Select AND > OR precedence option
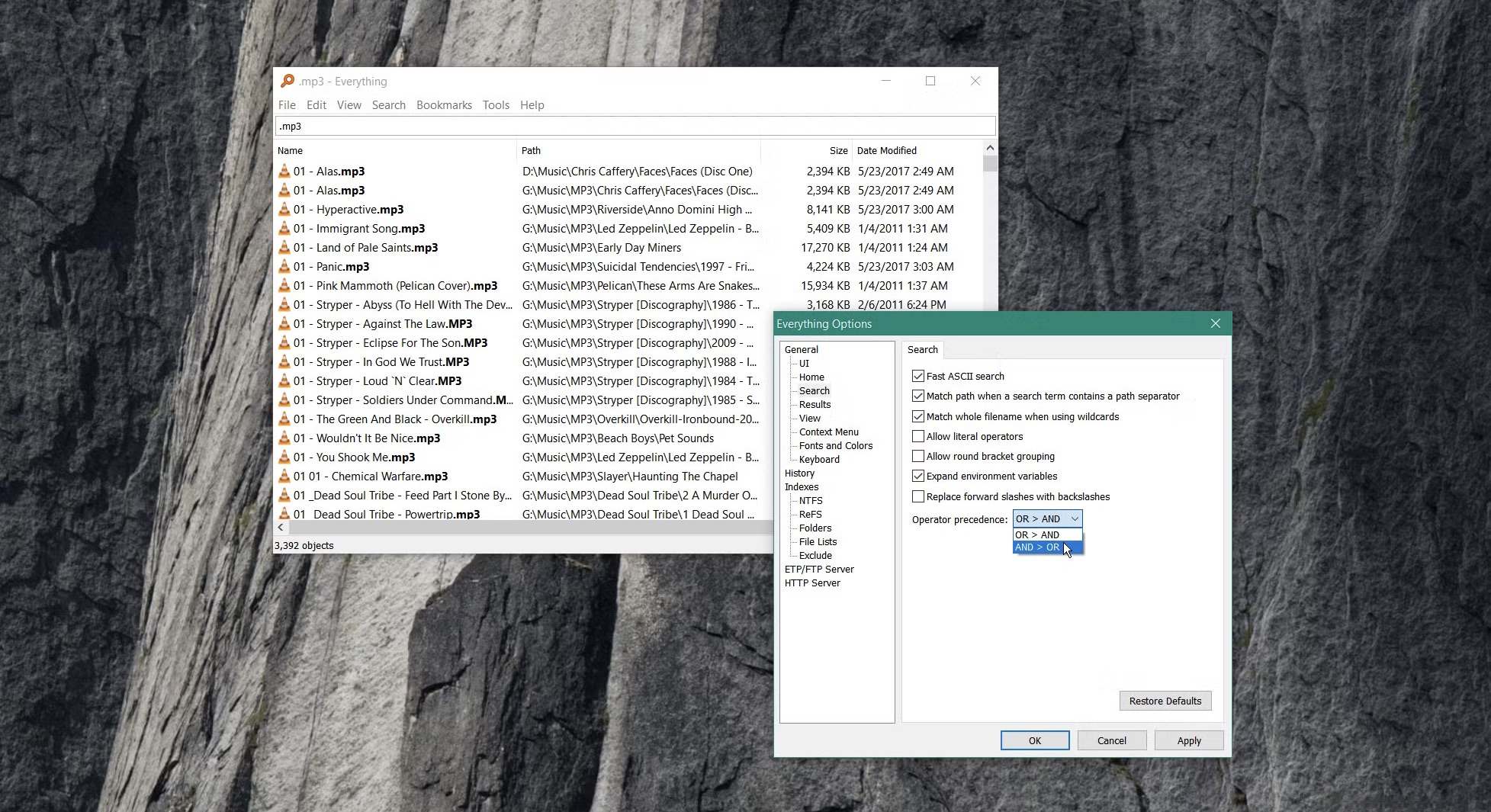This screenshot has height=812, width=1491. 1037,547
